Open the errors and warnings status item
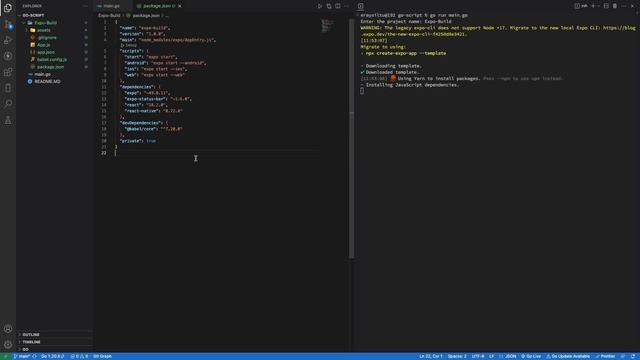 tap(79, 356)
